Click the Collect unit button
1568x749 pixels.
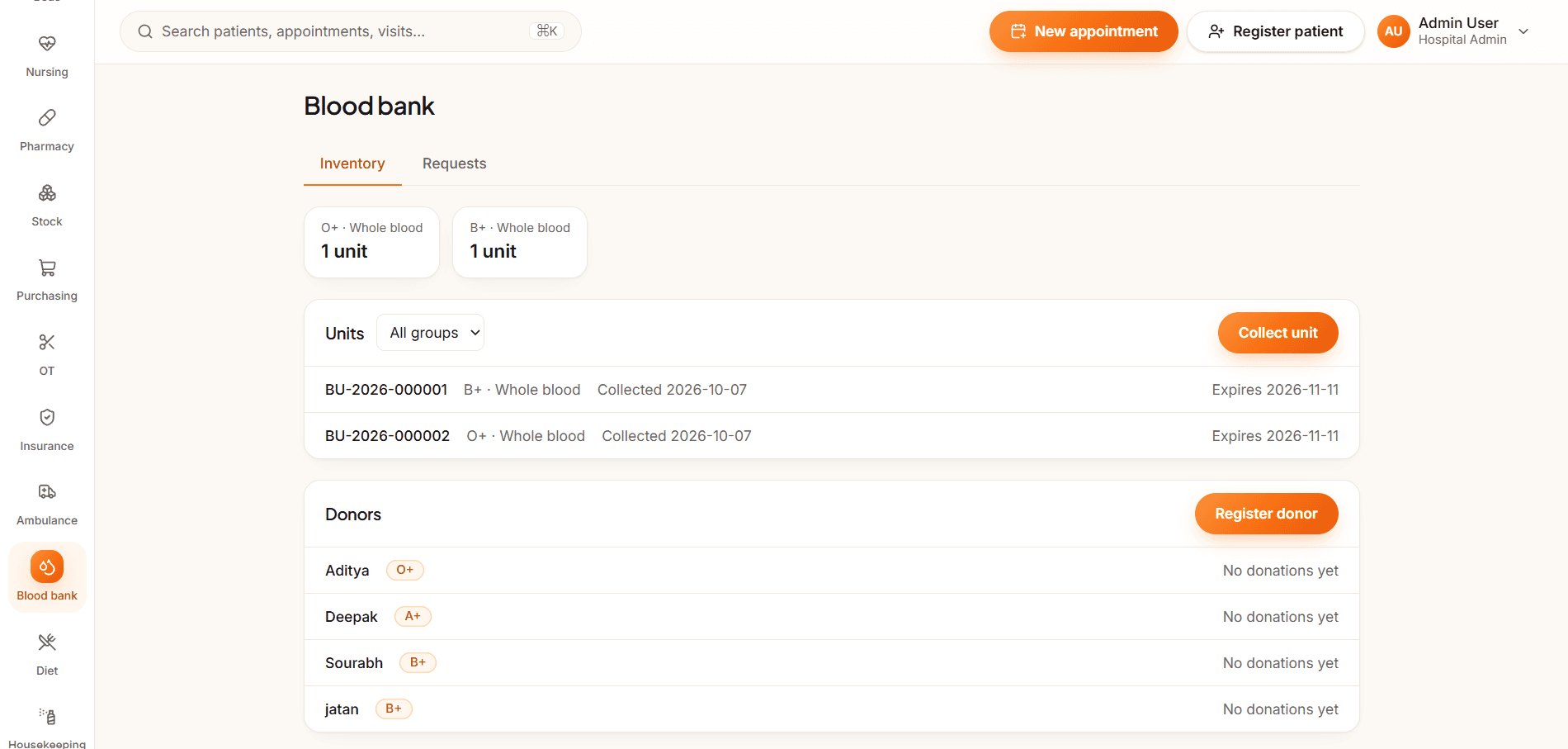(1278, 333)
